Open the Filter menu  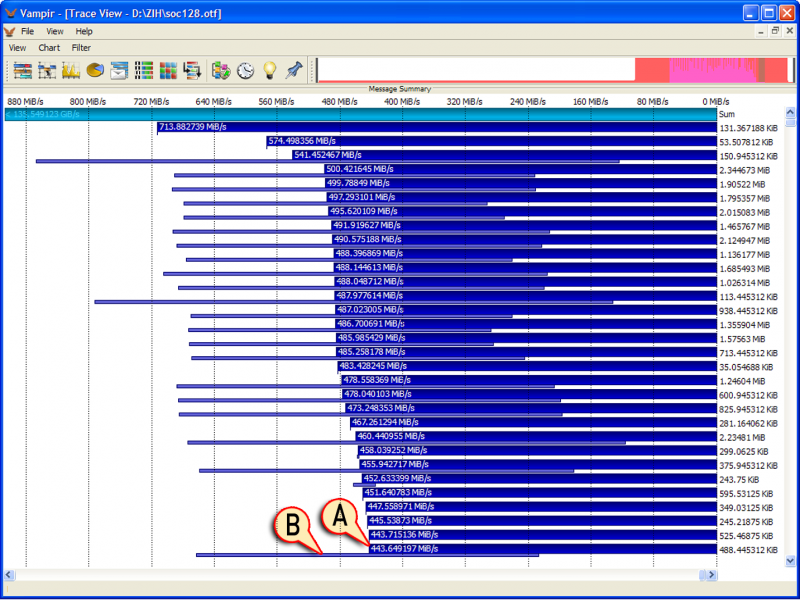click(81, 48)
